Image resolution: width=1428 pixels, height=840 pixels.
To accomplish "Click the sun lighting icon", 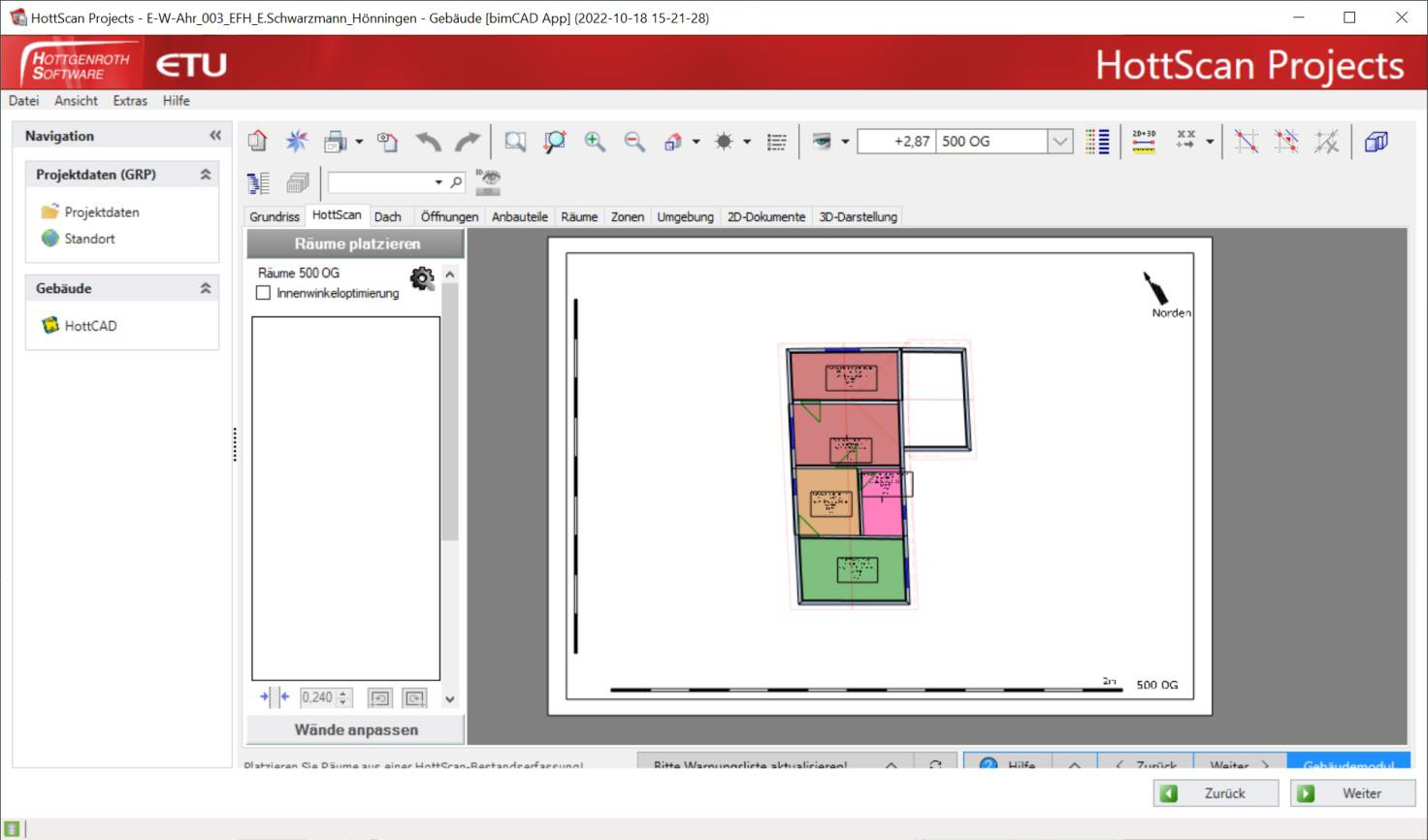I will 724,142.
